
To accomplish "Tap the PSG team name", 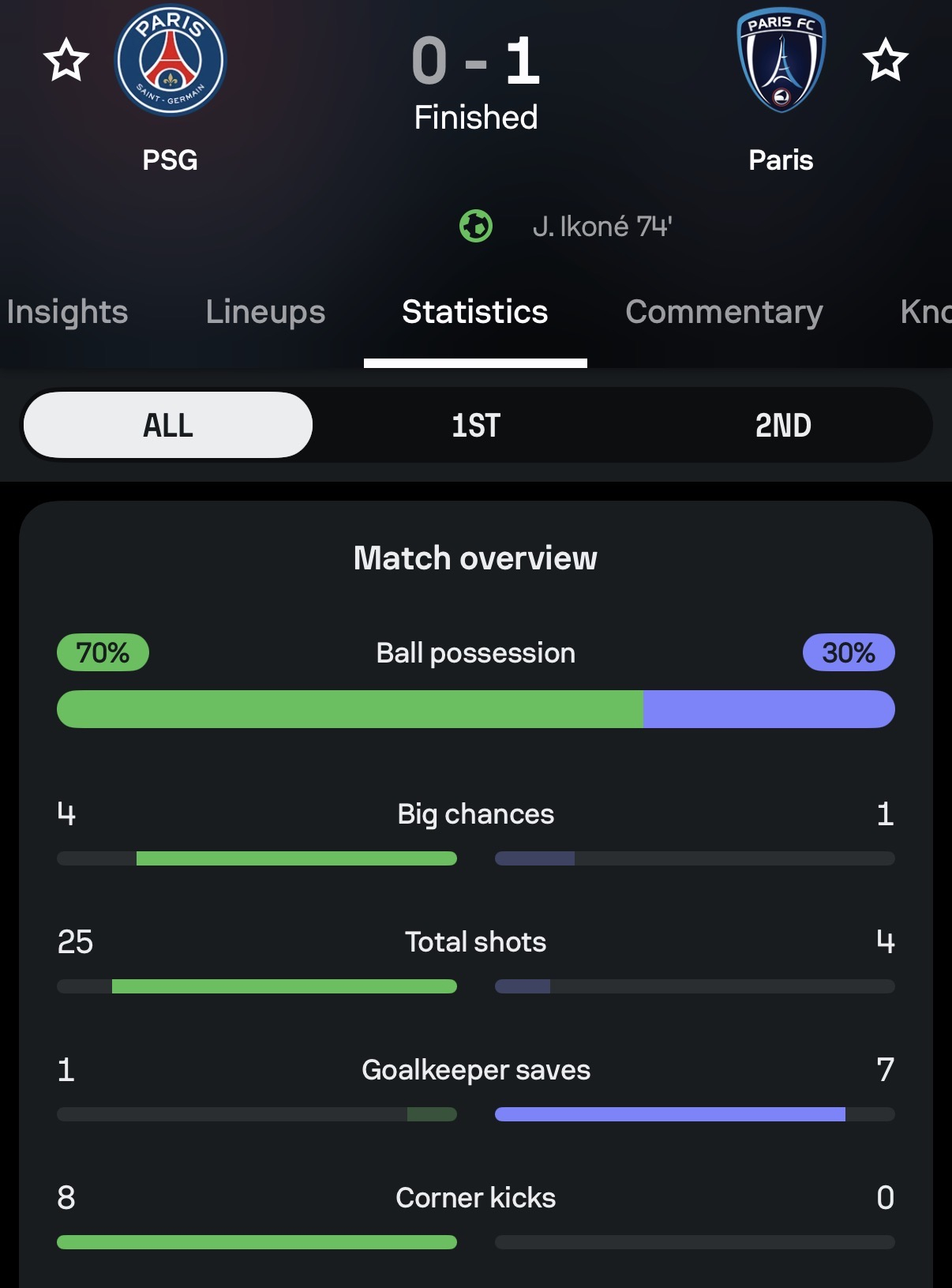I will (171, 160).
